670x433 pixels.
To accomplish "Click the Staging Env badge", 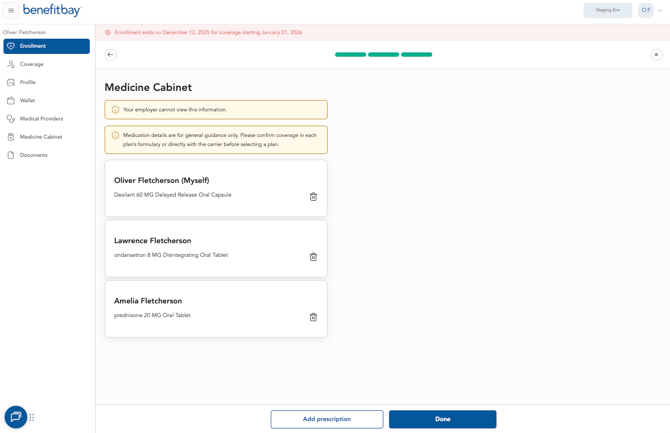I will coord(608,11).
